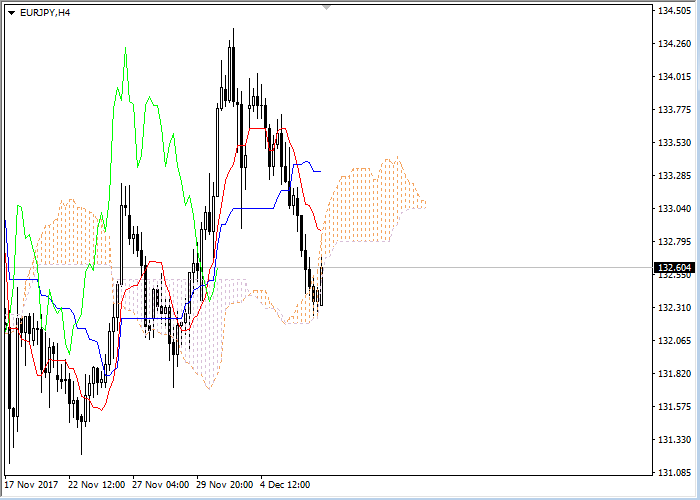
Task: Click the 17 Nov 2017 date label
Action: 31,484
